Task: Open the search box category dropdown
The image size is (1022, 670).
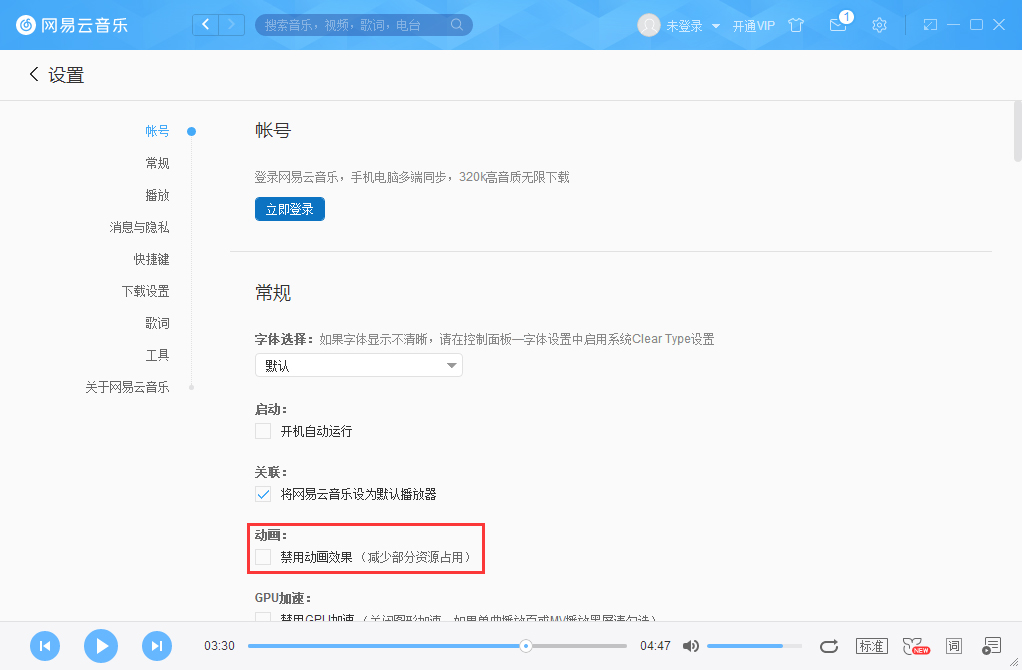Action: coord(456,24)
